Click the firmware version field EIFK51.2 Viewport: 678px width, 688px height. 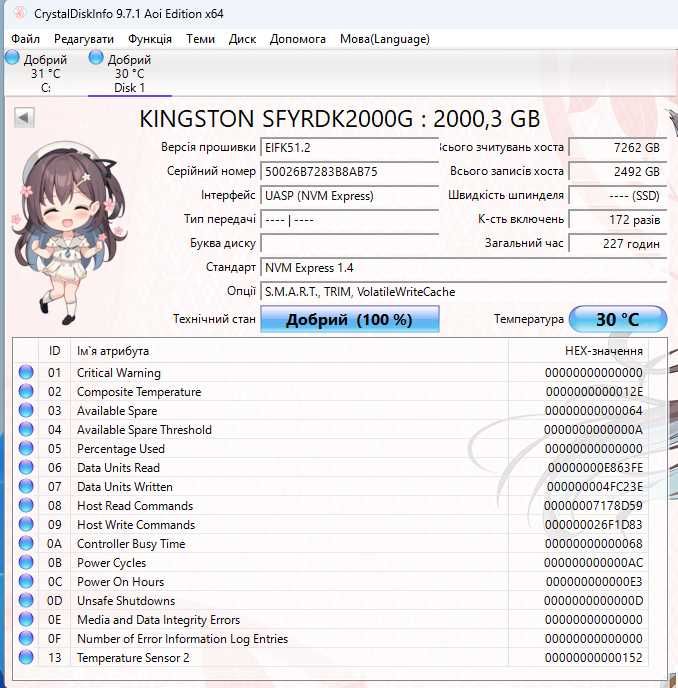pyautogui.click(x=350, y=147)
